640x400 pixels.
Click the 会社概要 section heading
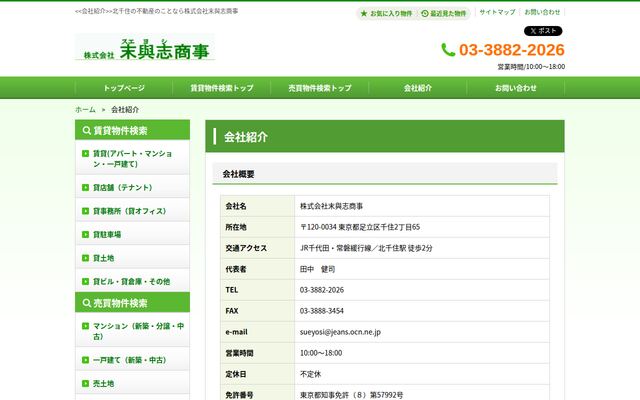click(x=238, y=174)
